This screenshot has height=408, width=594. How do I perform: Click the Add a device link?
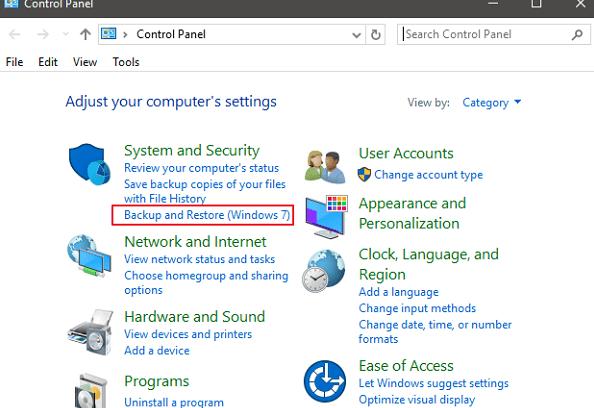pyautogui.click(x=157, y=350)
